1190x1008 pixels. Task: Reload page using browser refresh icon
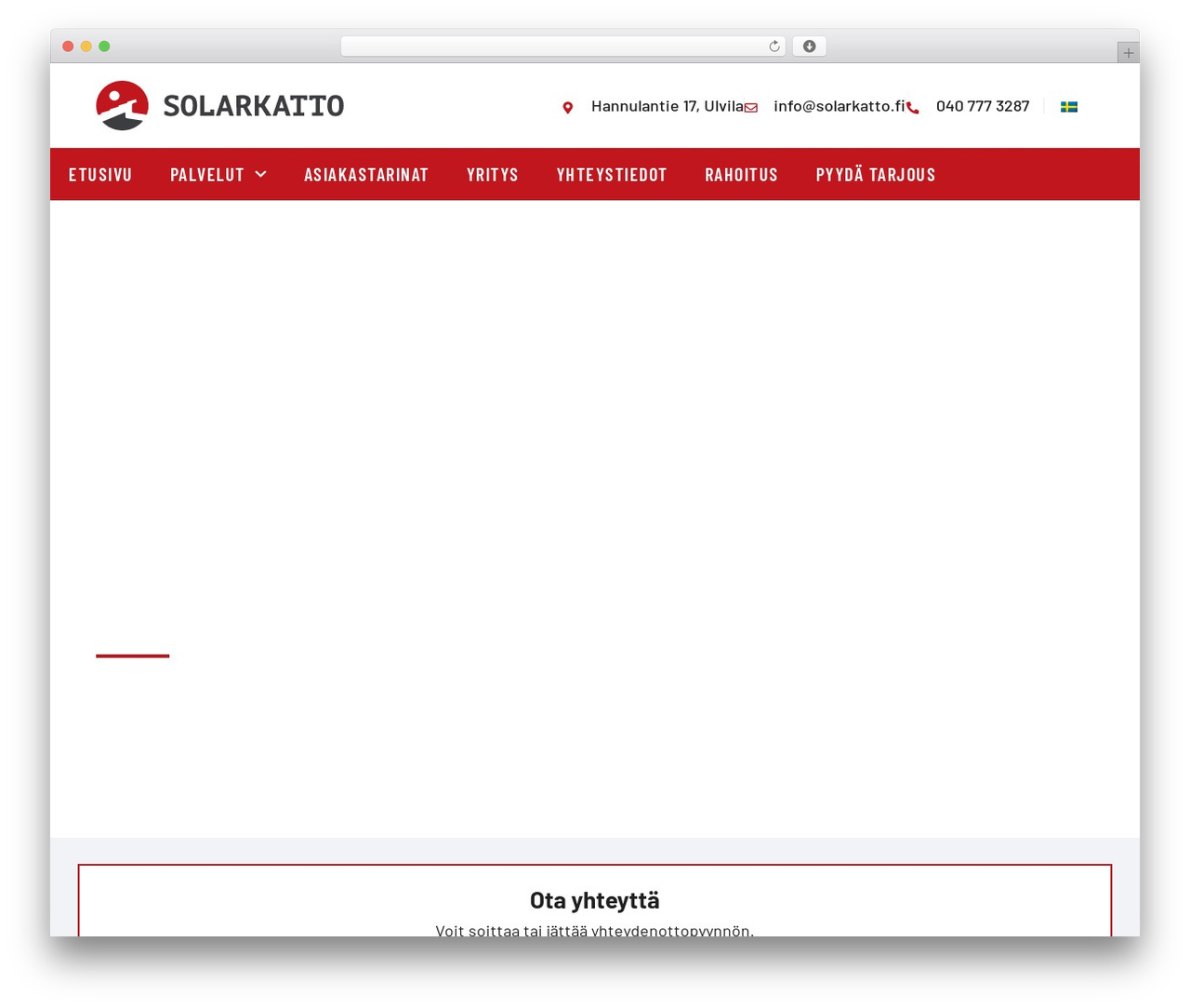774,46
